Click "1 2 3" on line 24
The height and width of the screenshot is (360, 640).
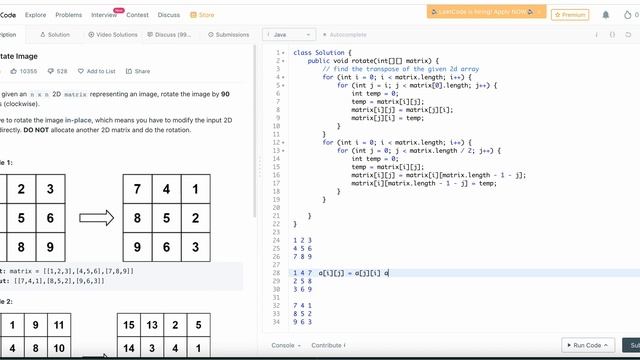(302, 240)
